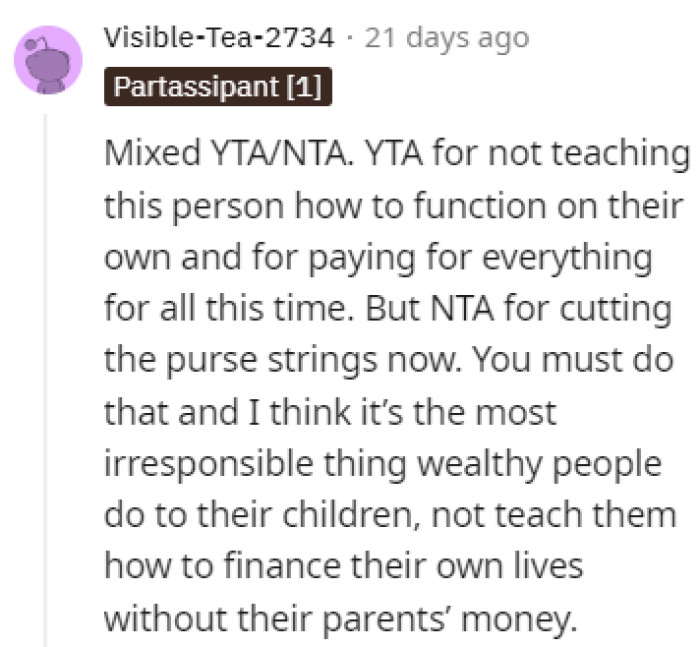700x647 pixels.
Task: Click the word 'irresponsible' in the comment
Action: [208, 465]
